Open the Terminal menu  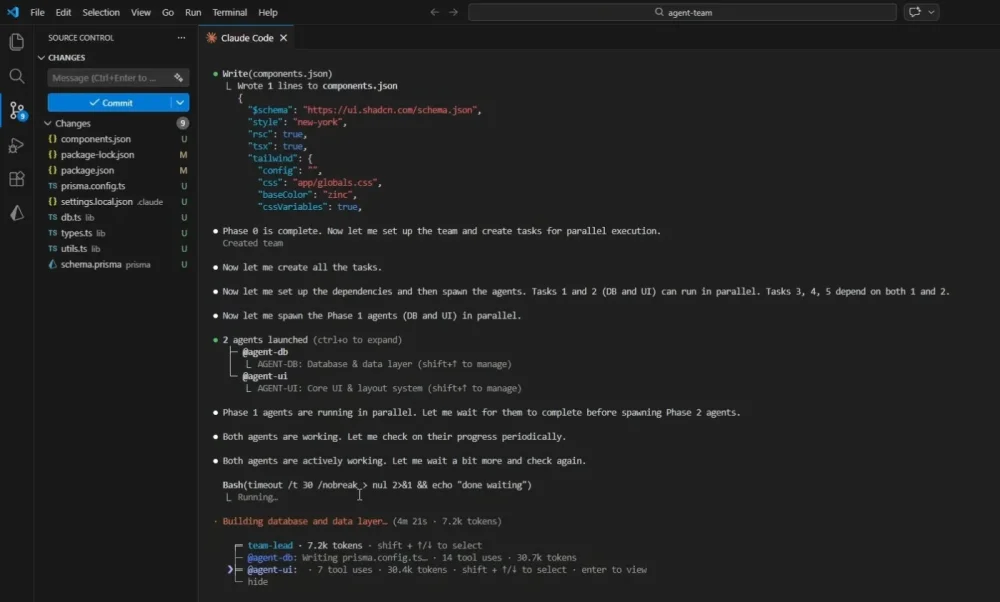click(x=229, y=12)
